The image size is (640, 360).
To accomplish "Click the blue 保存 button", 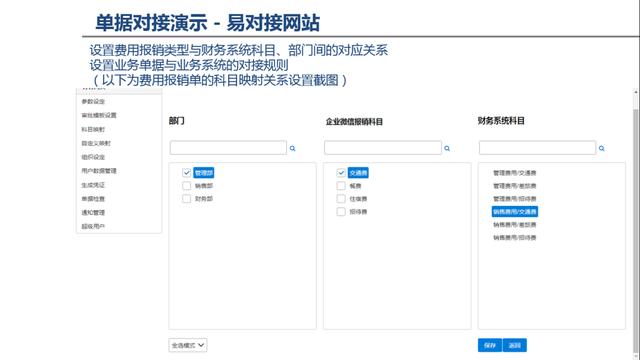I will click(490, 345).
